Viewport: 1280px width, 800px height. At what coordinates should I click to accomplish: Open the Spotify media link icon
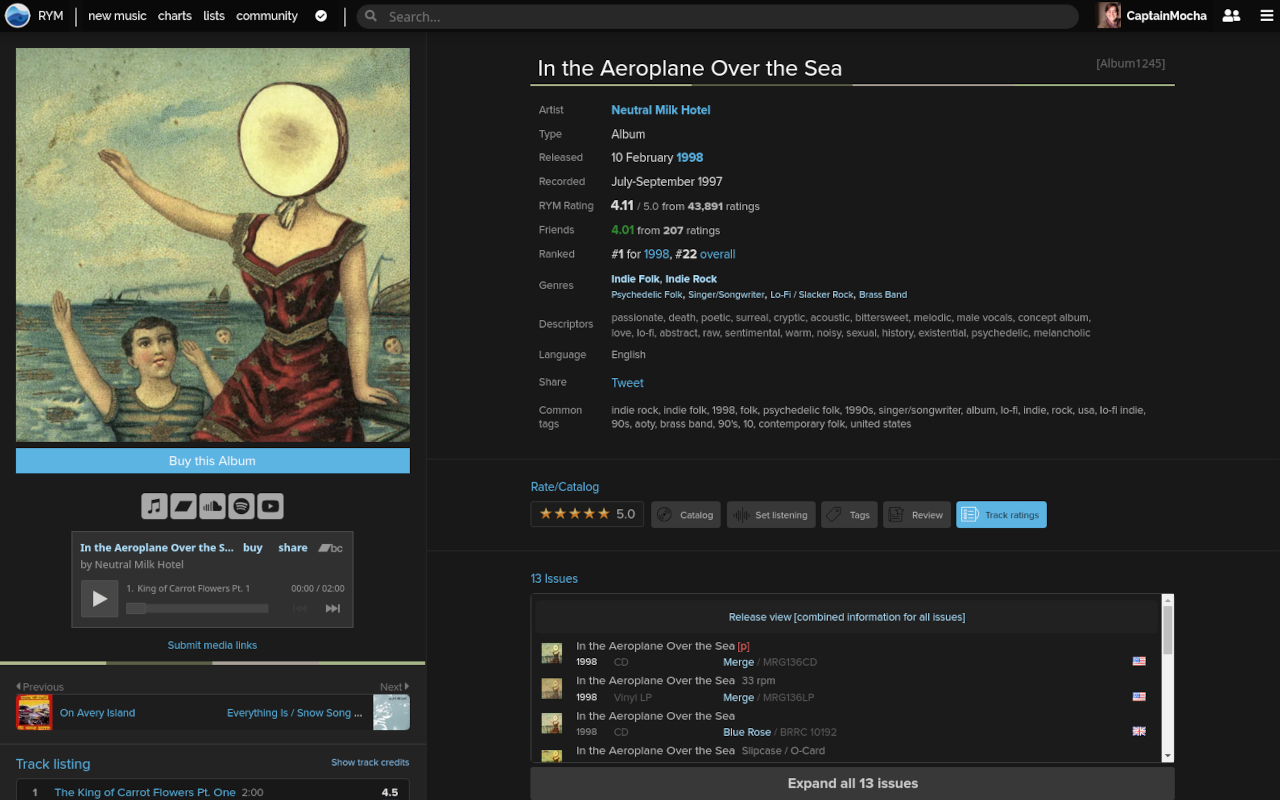coord(241,506)
